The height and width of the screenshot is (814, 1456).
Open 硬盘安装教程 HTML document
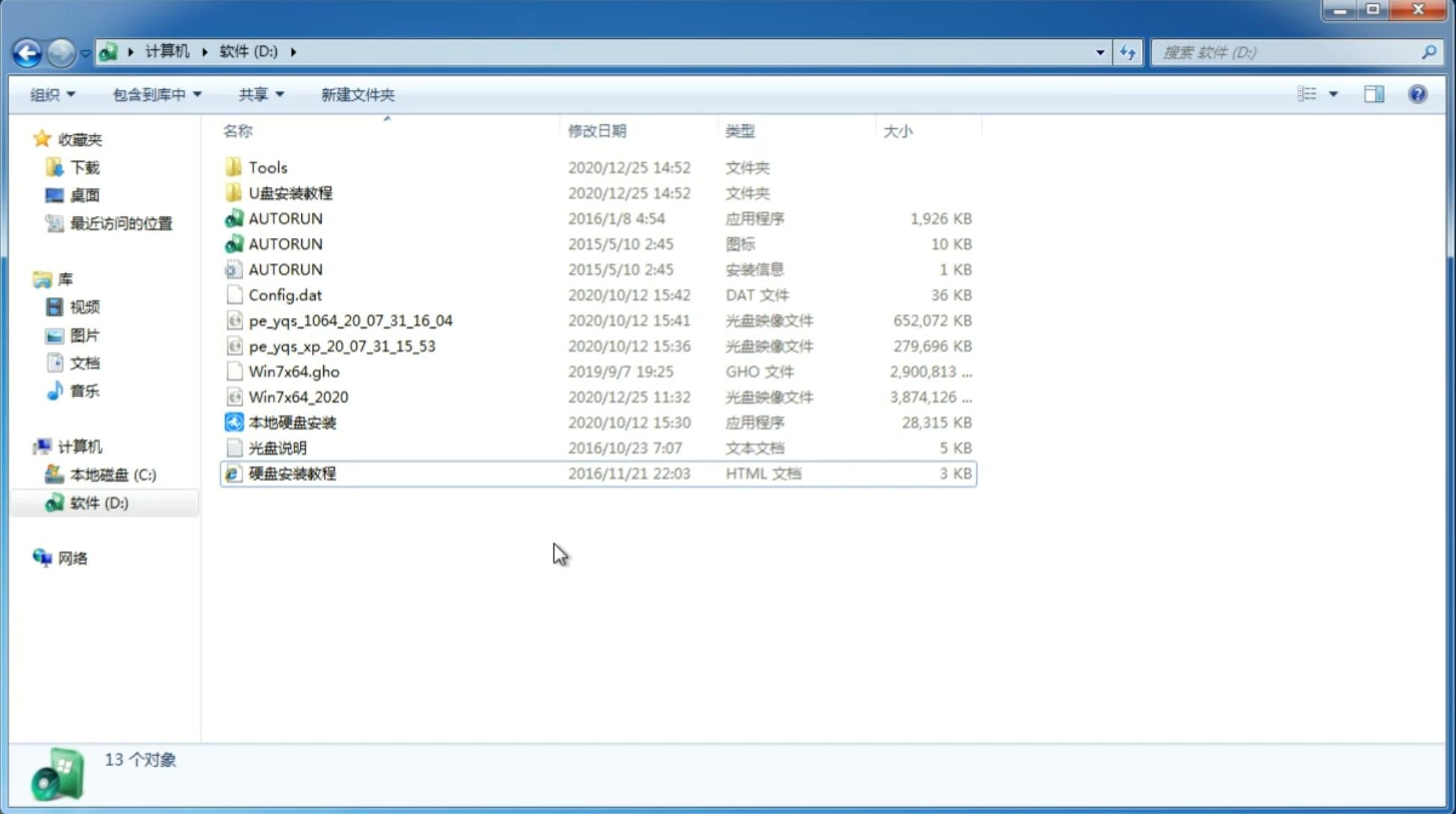tap(291, 473)
